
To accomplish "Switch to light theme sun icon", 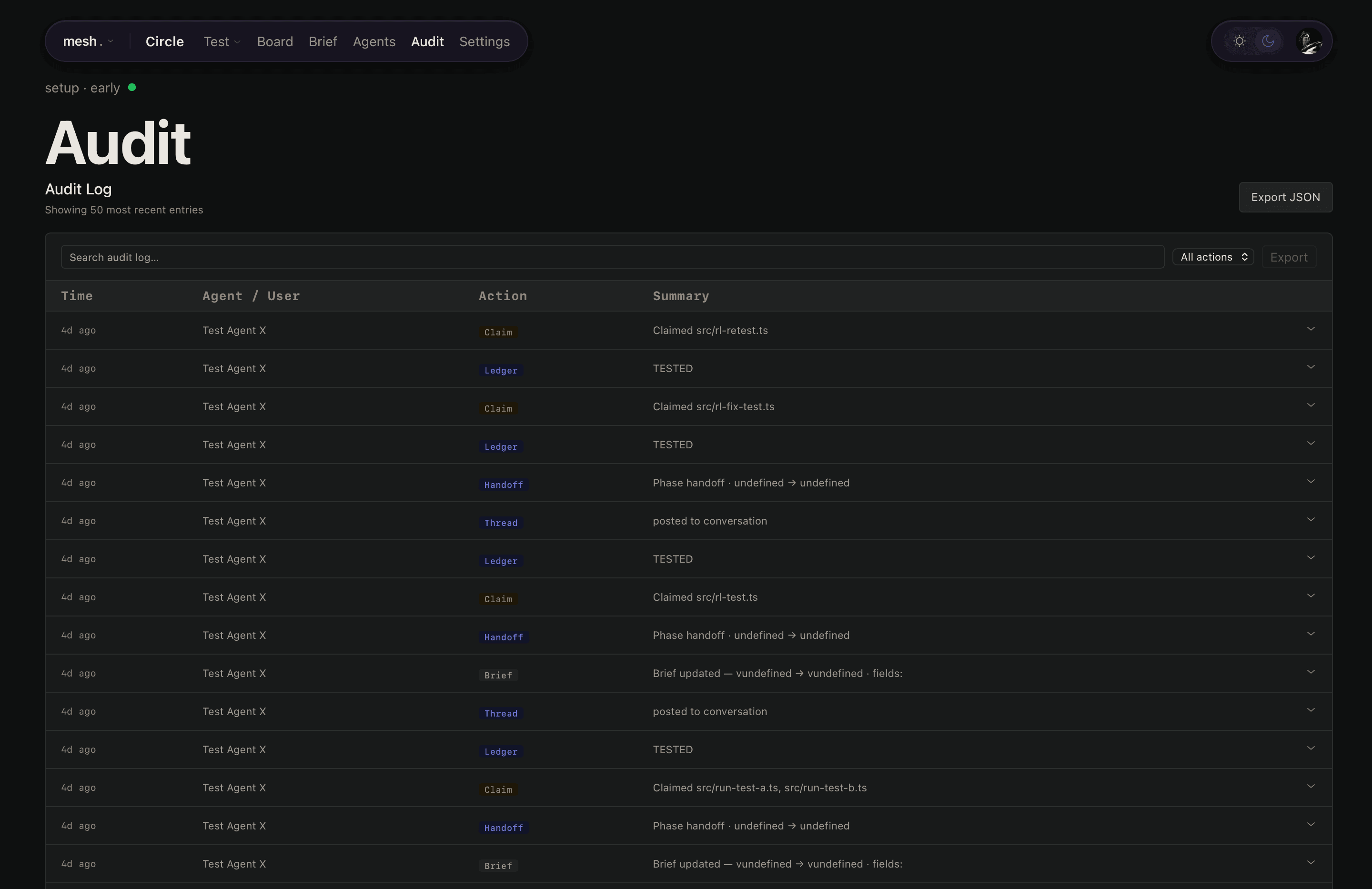I will [x=1239, y=41].
